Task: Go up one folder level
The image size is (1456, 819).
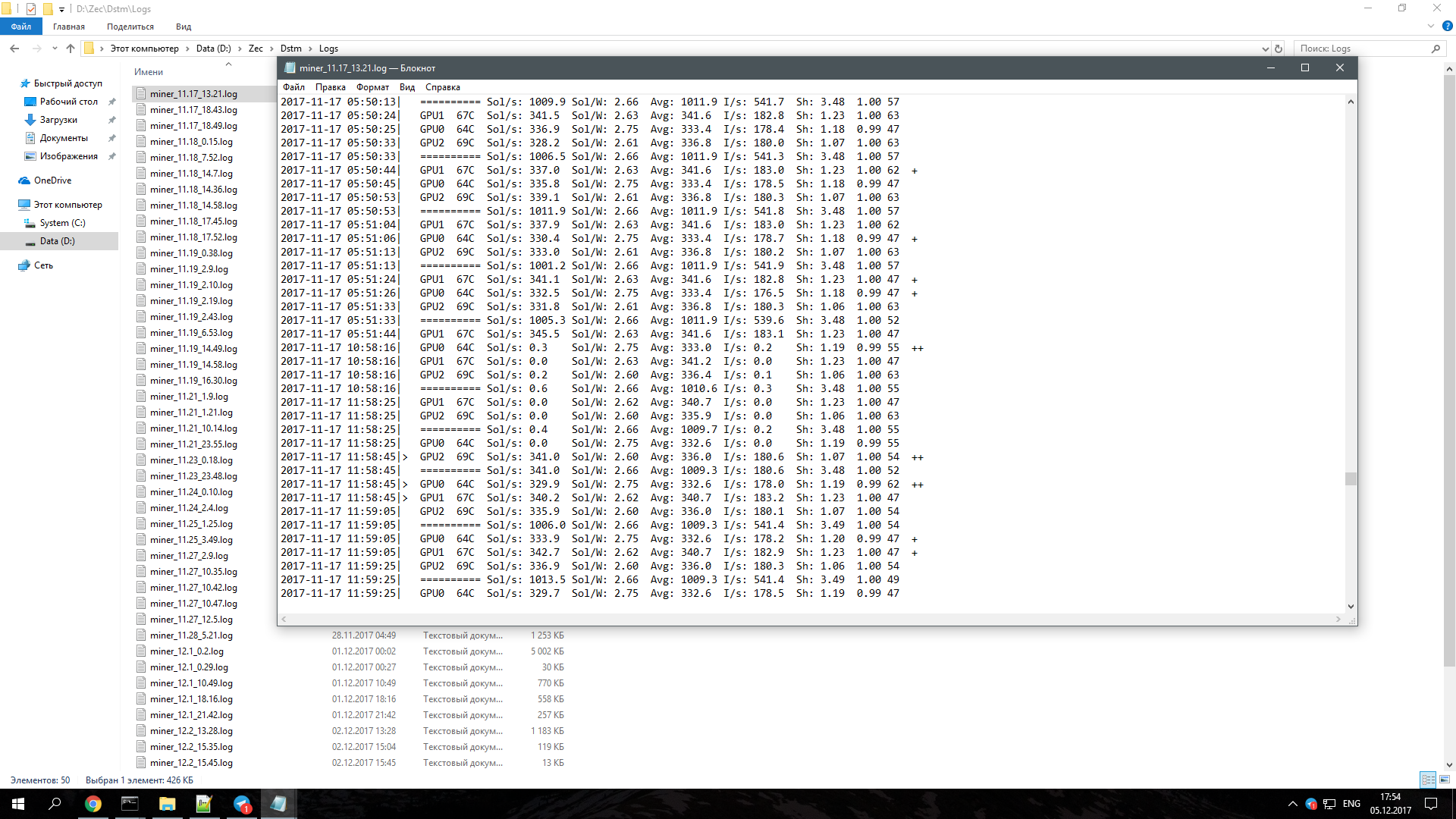Action: click(71, 49)
